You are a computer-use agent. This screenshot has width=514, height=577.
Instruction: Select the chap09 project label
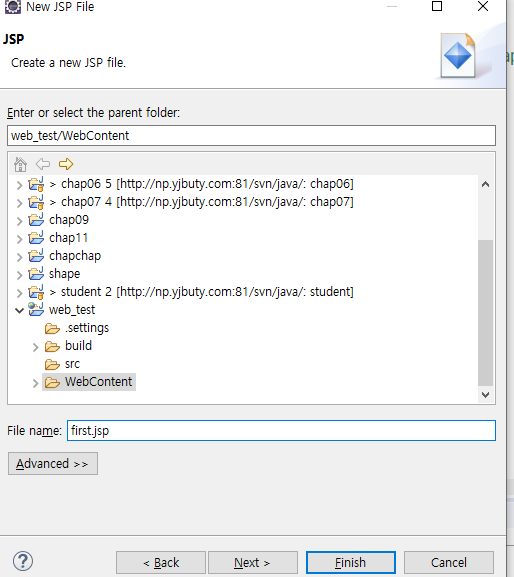pos(69,220)
